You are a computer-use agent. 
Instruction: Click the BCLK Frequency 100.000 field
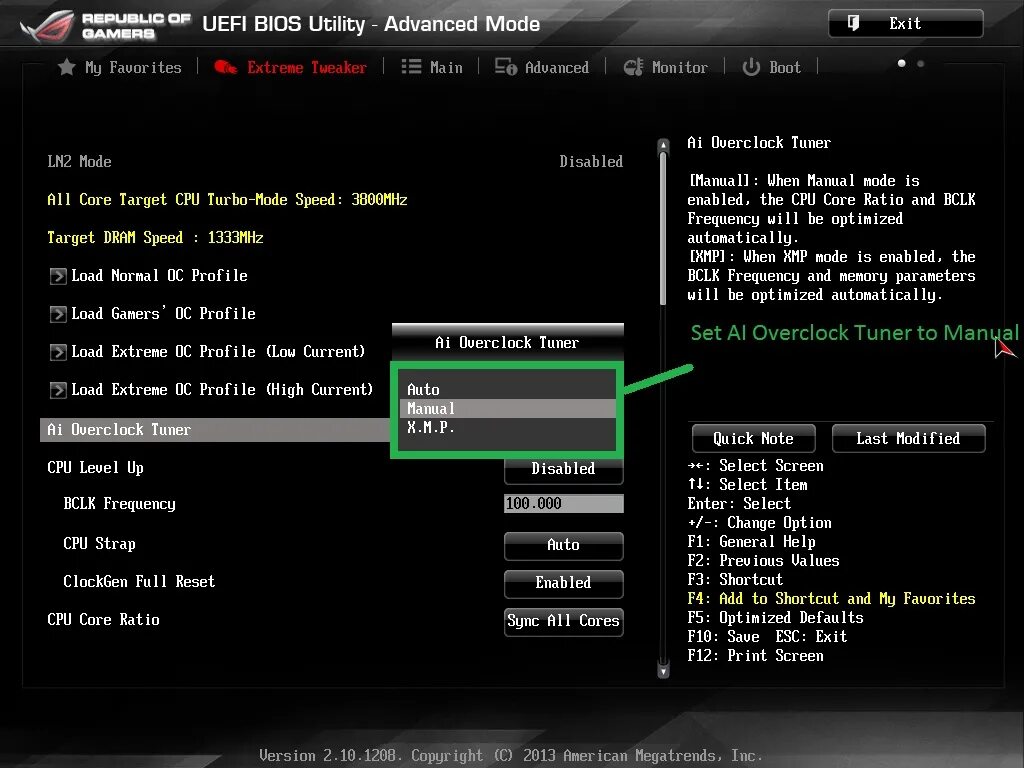pos(564,504)
